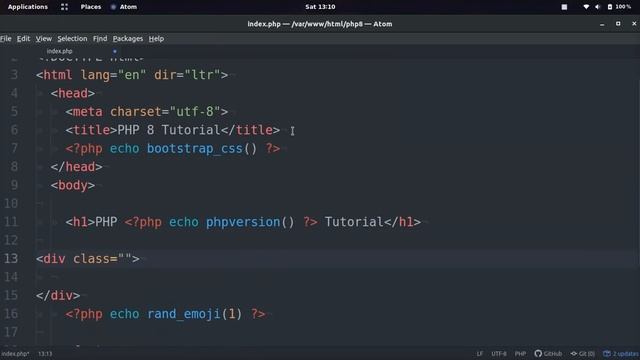This screenshot has width=640, height=360.
Task: Click the meta charset="utf-8" line
Action: coord(147,111)
